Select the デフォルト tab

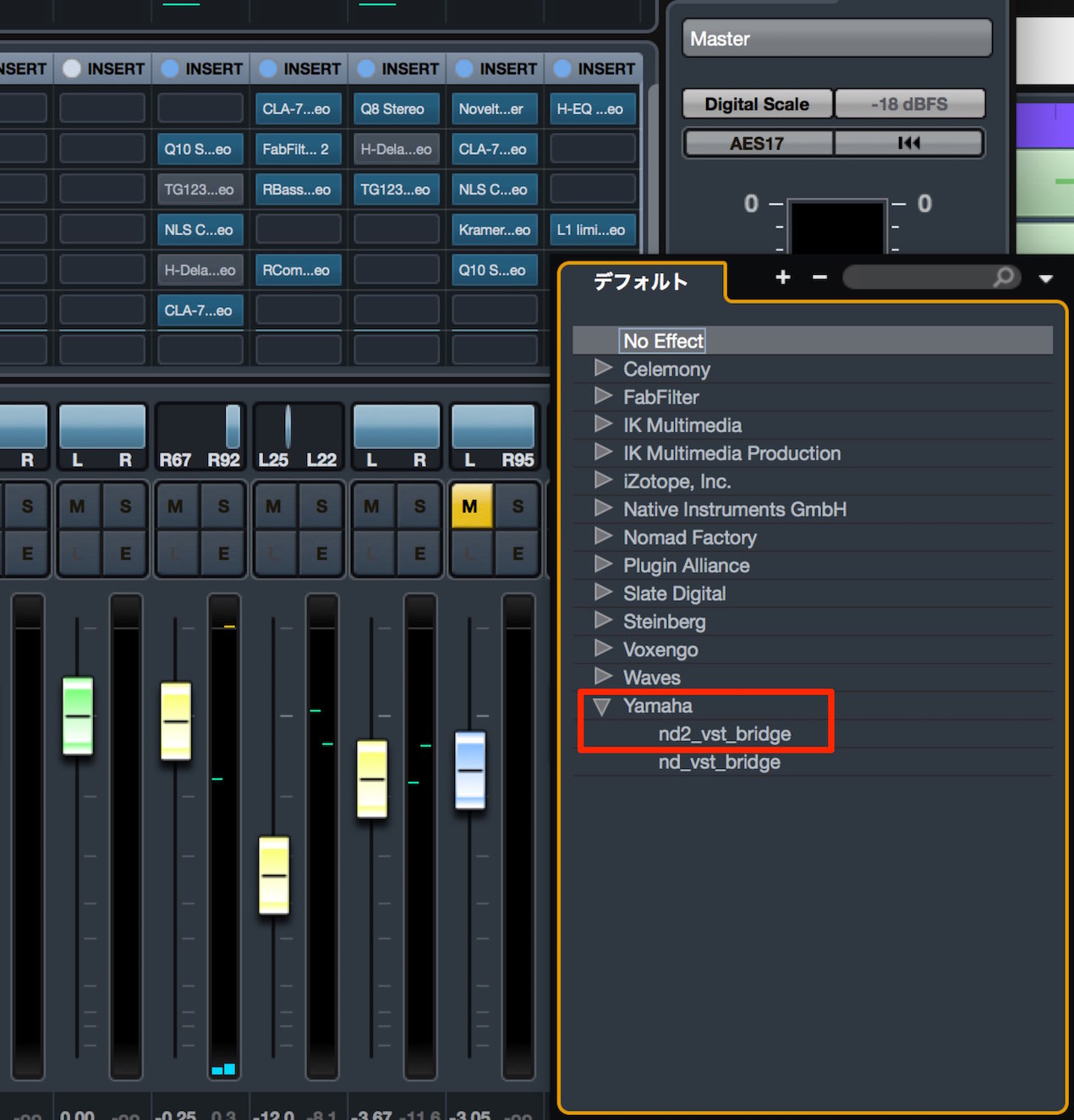pyautogui.click(x=641, y=282)
